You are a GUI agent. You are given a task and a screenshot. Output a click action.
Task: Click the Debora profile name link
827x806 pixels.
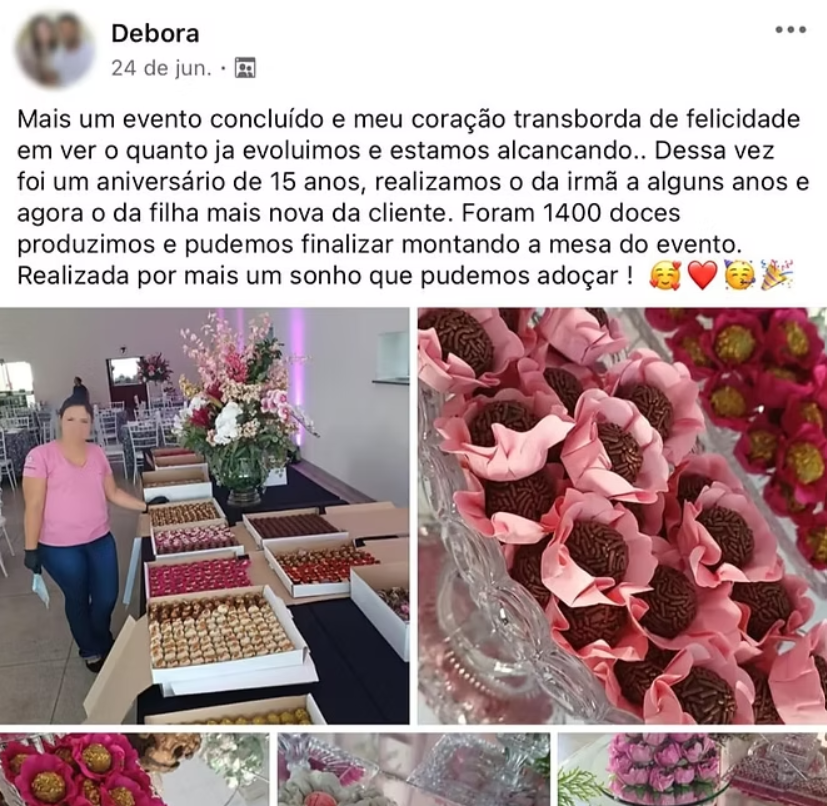(x=155, y=33)
